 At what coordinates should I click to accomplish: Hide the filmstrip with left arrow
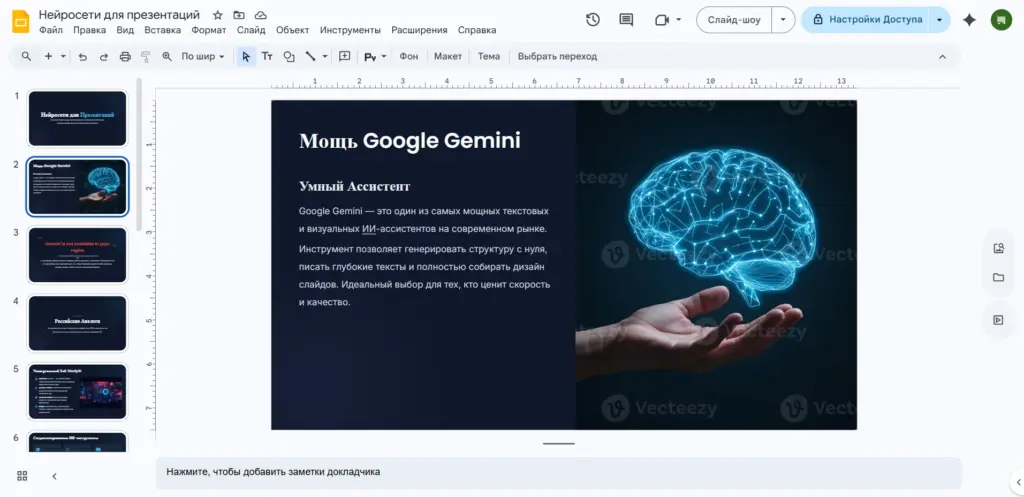(x=54, y=476)
